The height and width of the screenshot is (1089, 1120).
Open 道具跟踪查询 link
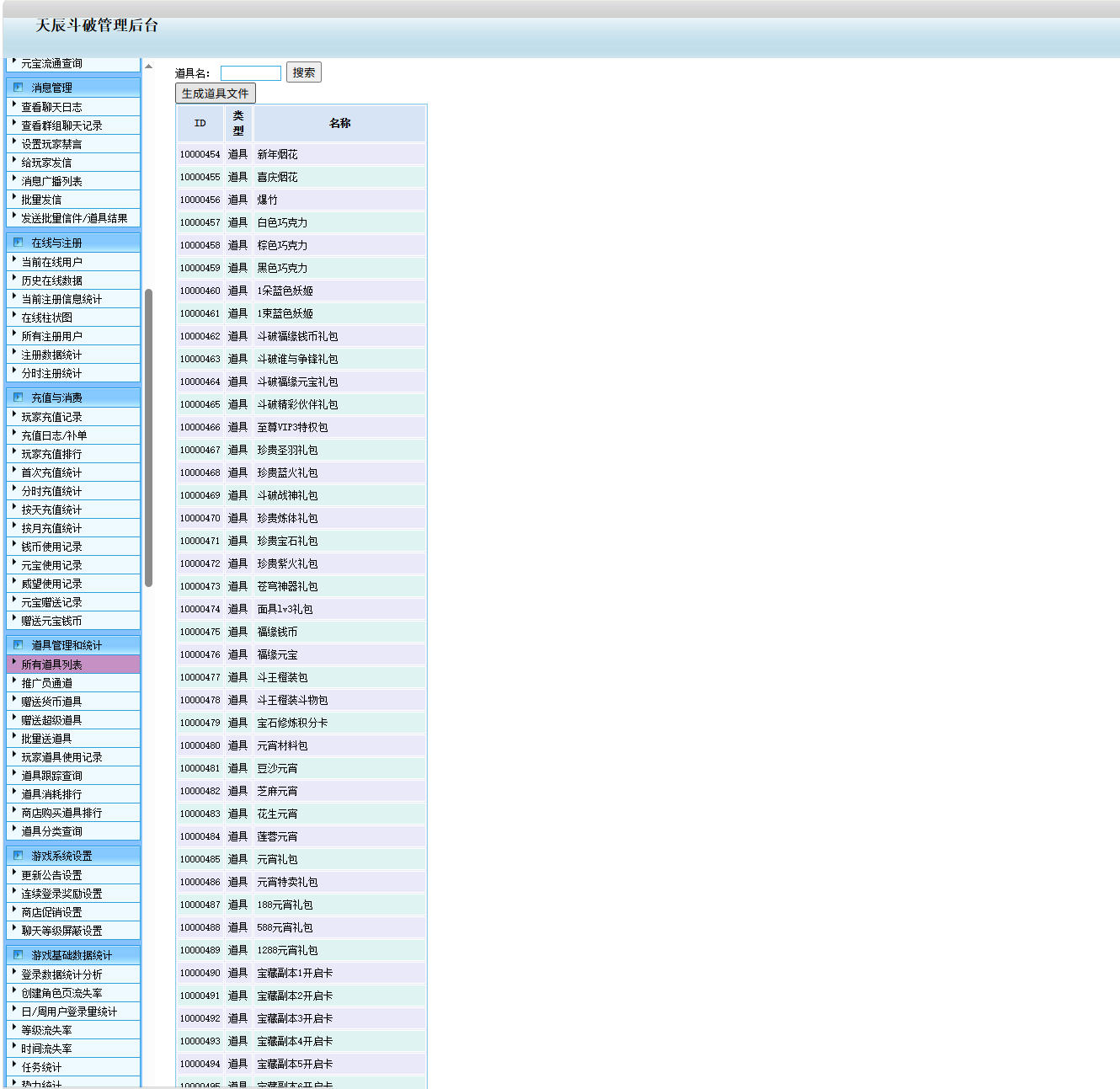click(51, 776)
